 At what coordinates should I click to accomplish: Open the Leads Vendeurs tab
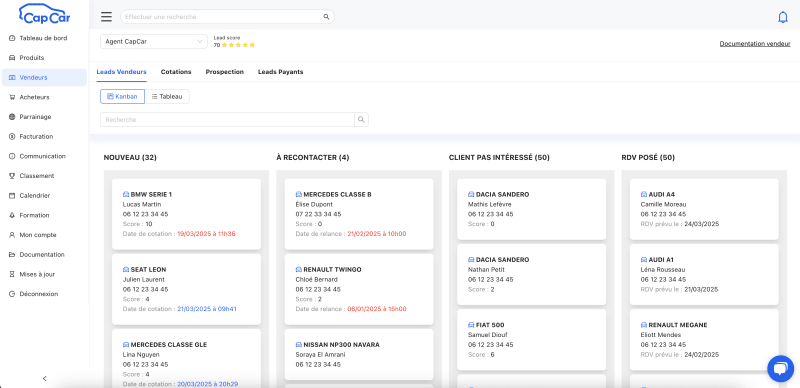[x=121, y=72]
